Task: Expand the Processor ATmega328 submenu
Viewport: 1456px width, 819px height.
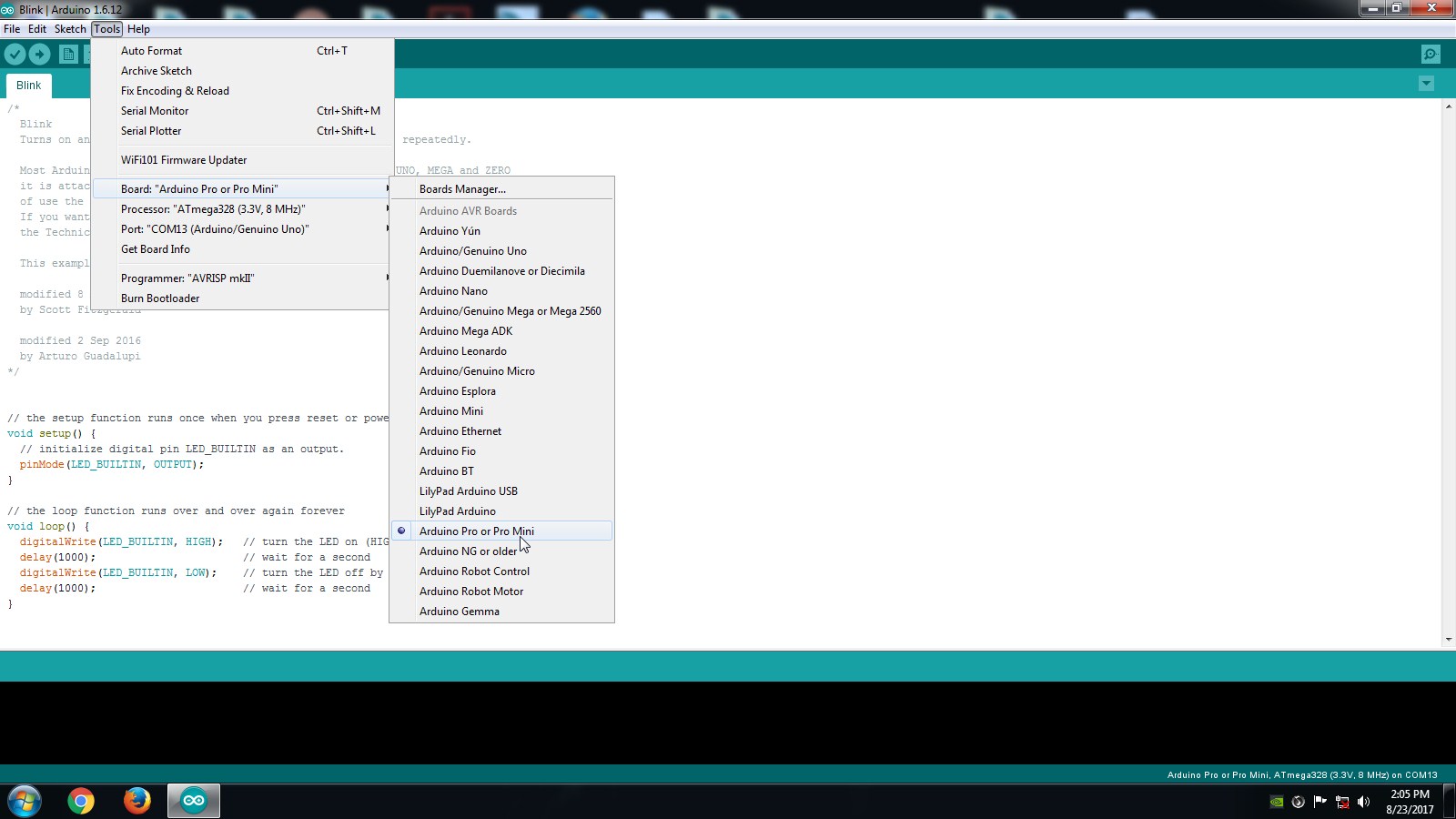Action: pyautogui.click(x=242, y=209)
